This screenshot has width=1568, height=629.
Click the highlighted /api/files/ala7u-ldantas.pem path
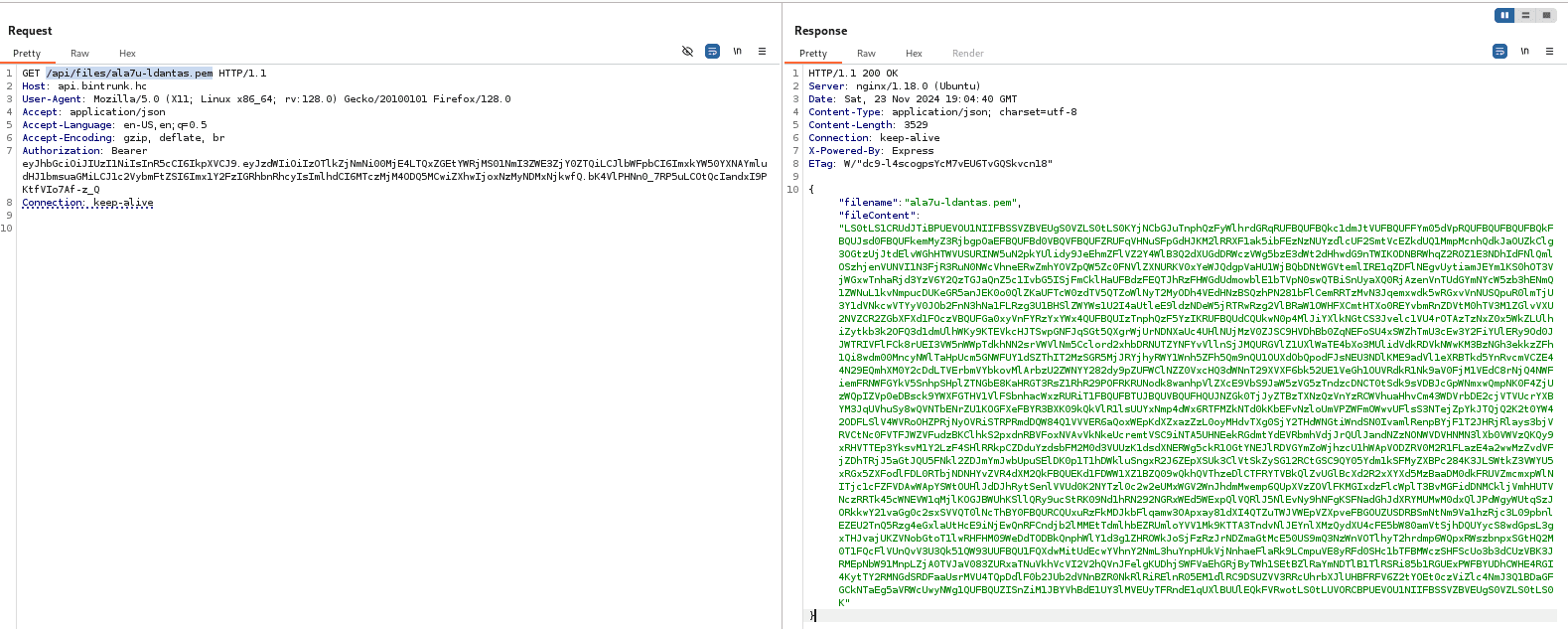[129, 74]
